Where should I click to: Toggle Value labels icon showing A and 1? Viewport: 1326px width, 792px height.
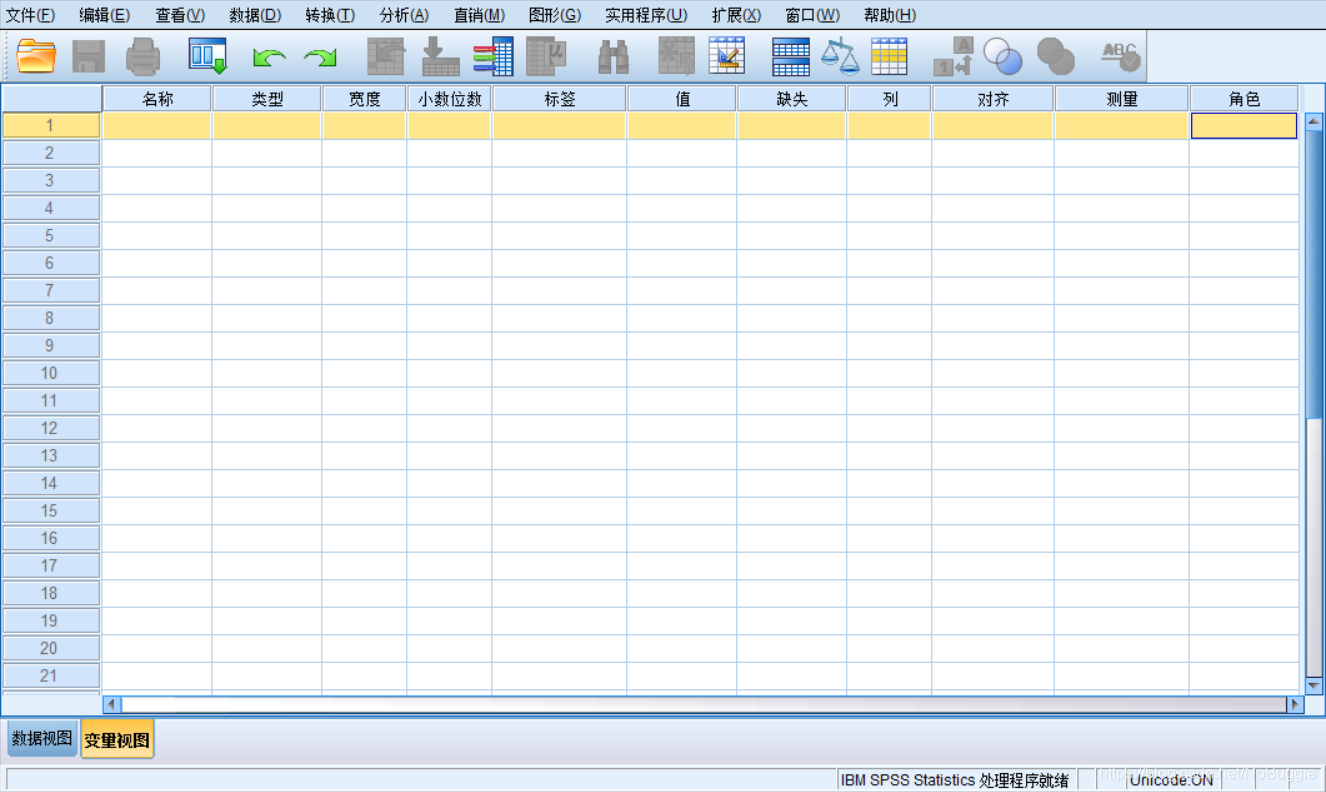[x=953, y=56]
